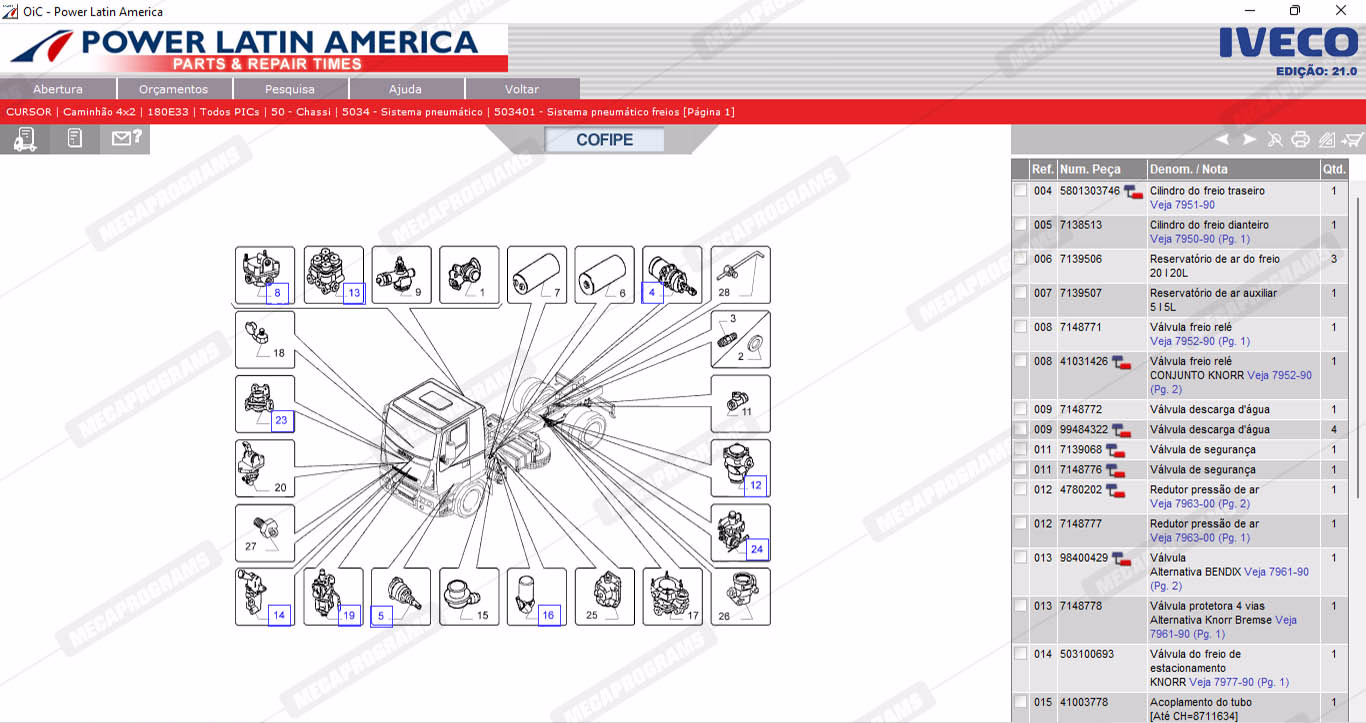
Task: Select callout 4 in the brake diagram
Action: 652,293
